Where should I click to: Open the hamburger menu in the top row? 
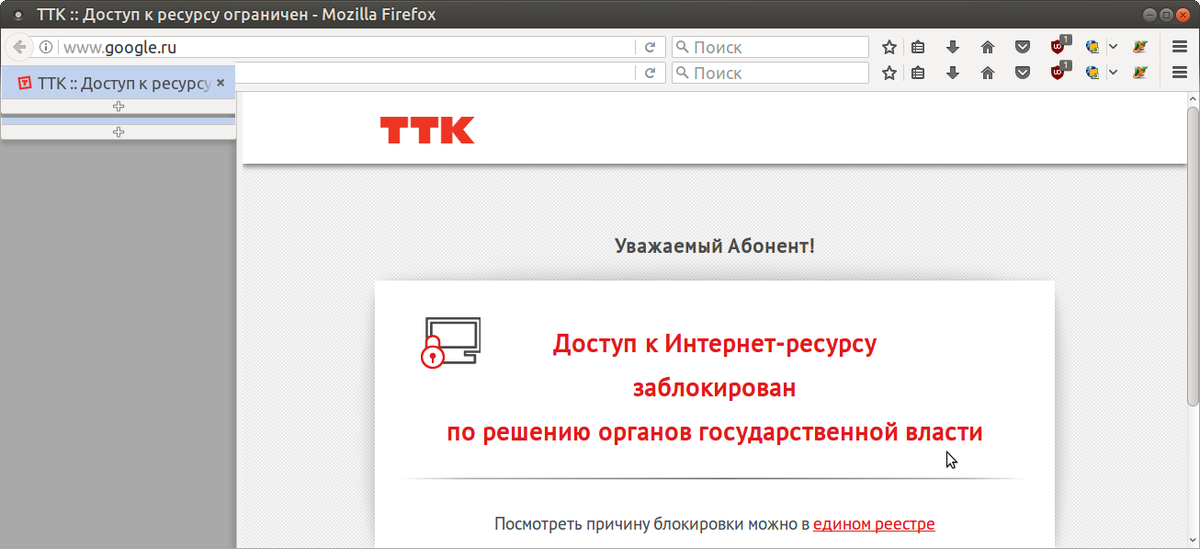pyautogui.click(x=1180, y=47)
